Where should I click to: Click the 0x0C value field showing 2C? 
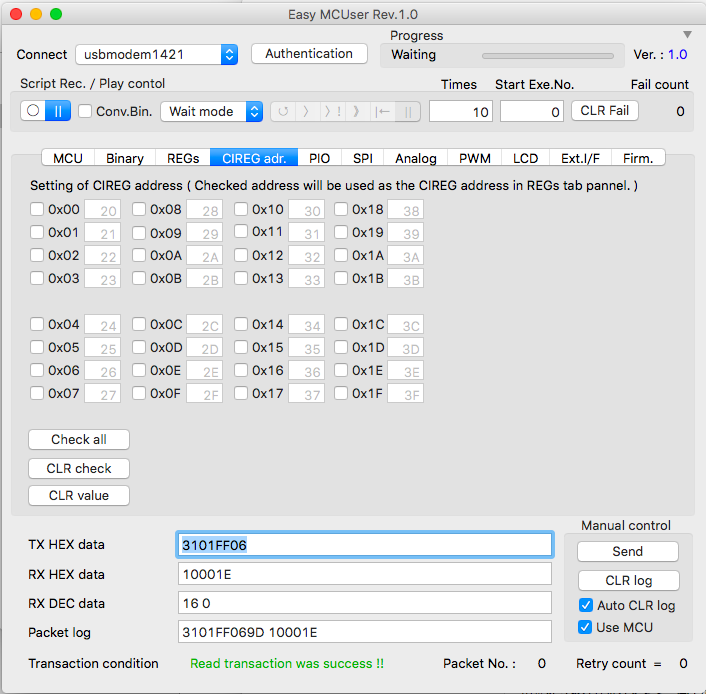point(204,324)
